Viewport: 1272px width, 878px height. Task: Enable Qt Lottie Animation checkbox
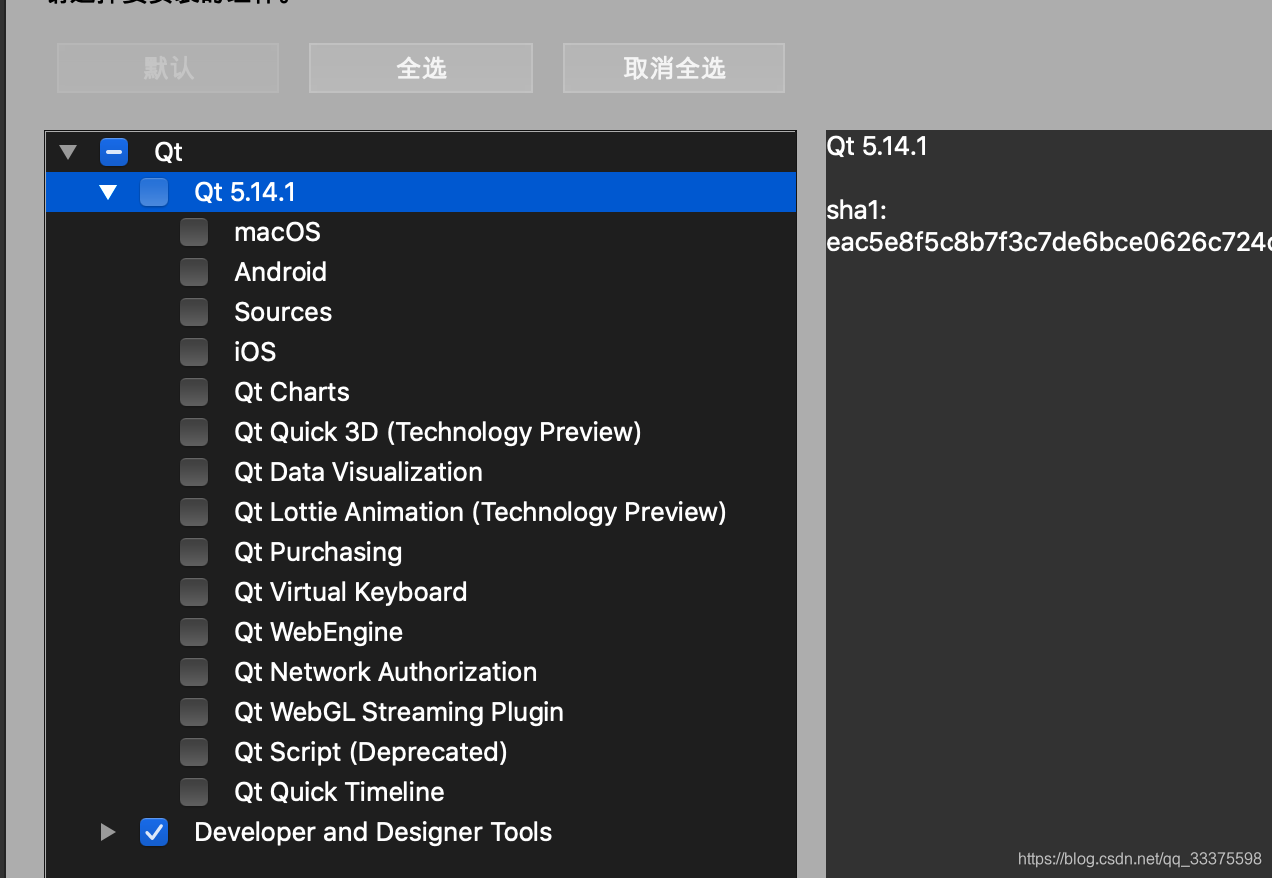tap(194, 512)
